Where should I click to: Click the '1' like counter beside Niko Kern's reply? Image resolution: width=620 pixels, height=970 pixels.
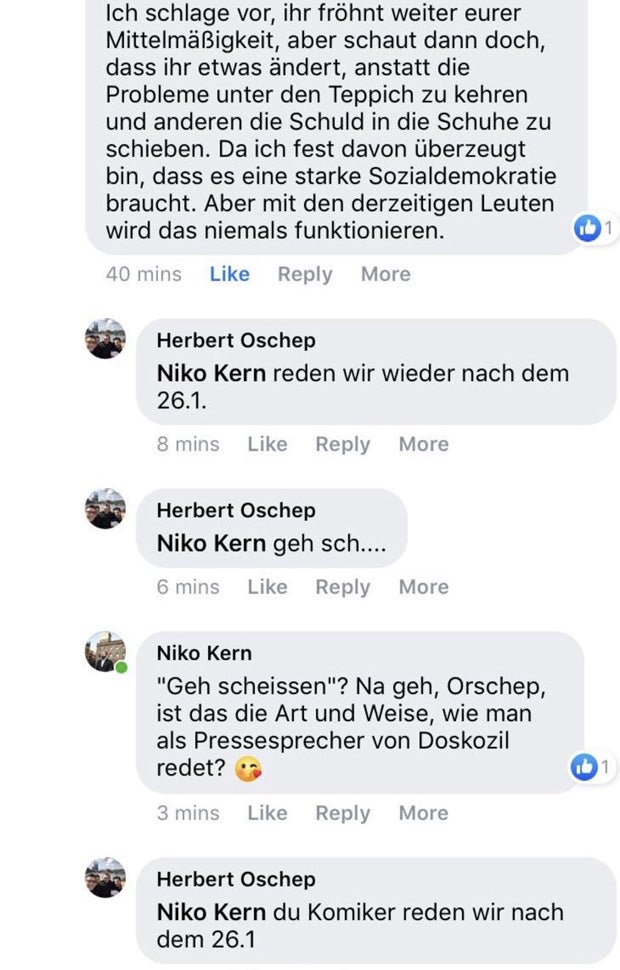(606, 766)
